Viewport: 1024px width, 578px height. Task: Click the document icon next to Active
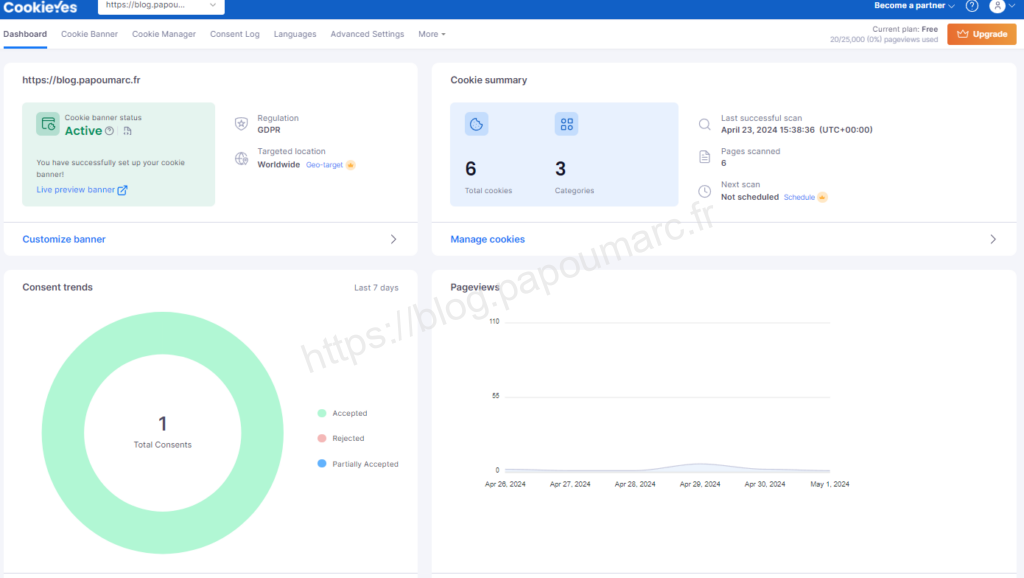click(x=128, y=131)
